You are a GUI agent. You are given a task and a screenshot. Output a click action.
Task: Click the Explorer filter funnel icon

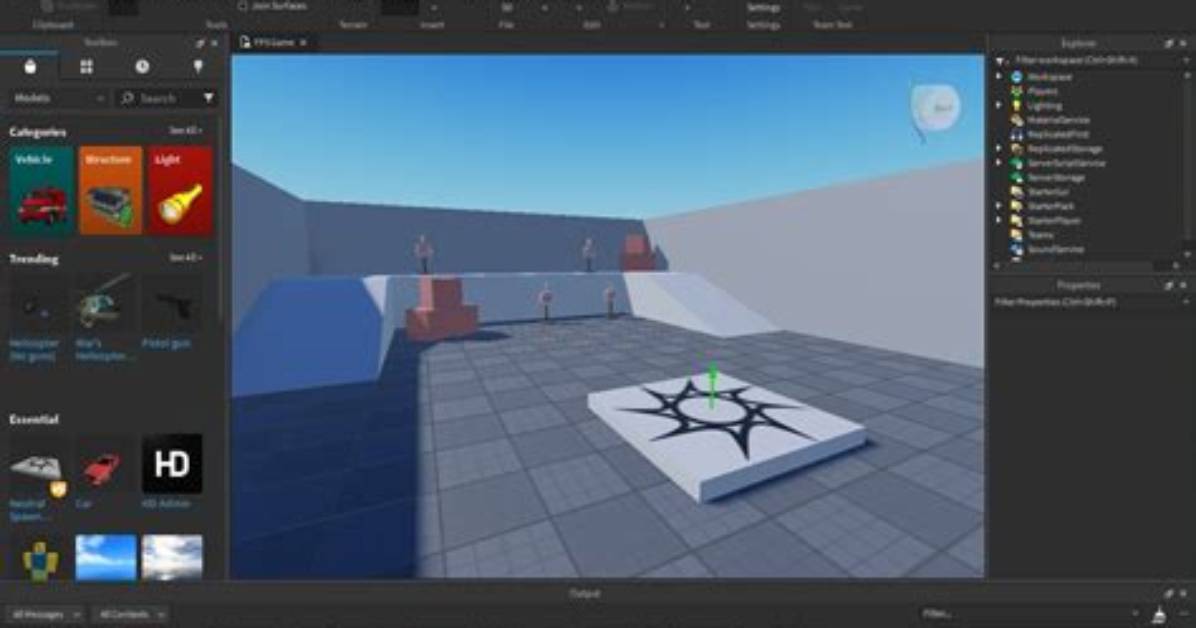coord(1000,61)
